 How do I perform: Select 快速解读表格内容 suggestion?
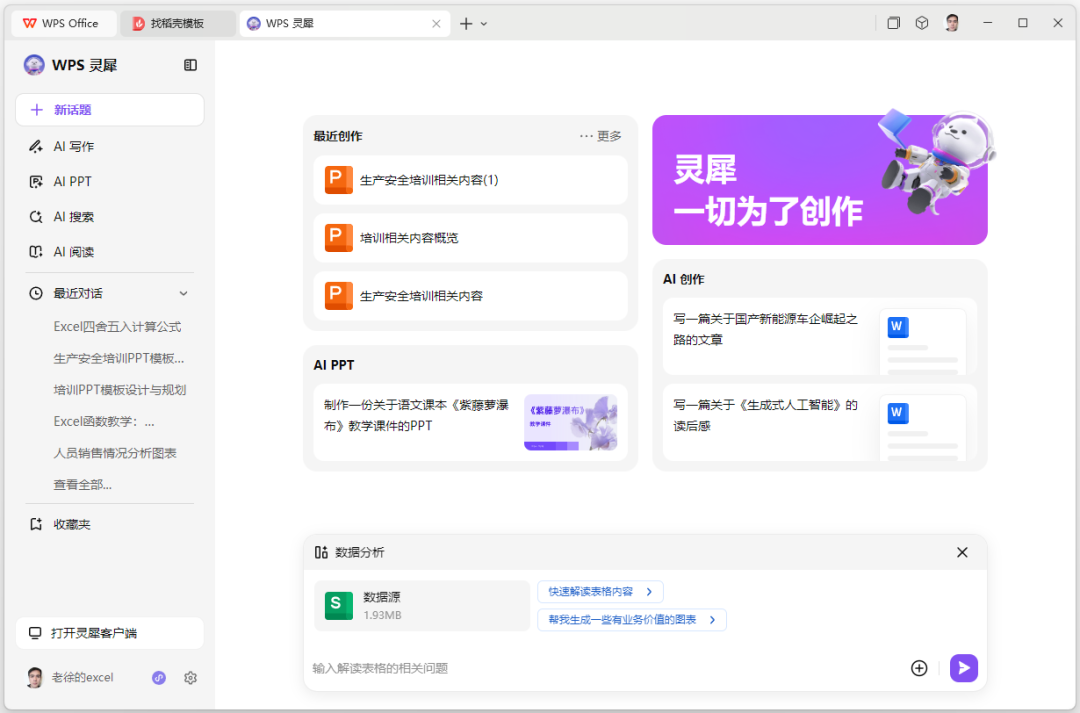click(x=600, y=592)
